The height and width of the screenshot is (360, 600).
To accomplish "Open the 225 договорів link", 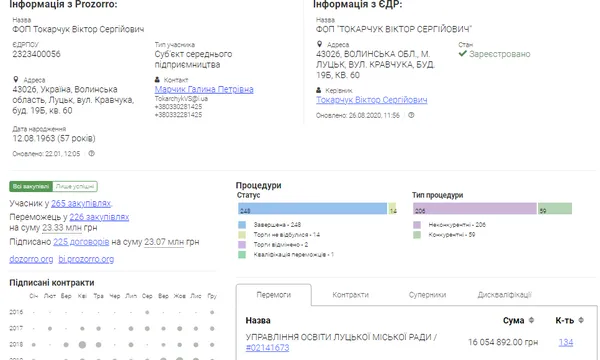I will point(81,242).
